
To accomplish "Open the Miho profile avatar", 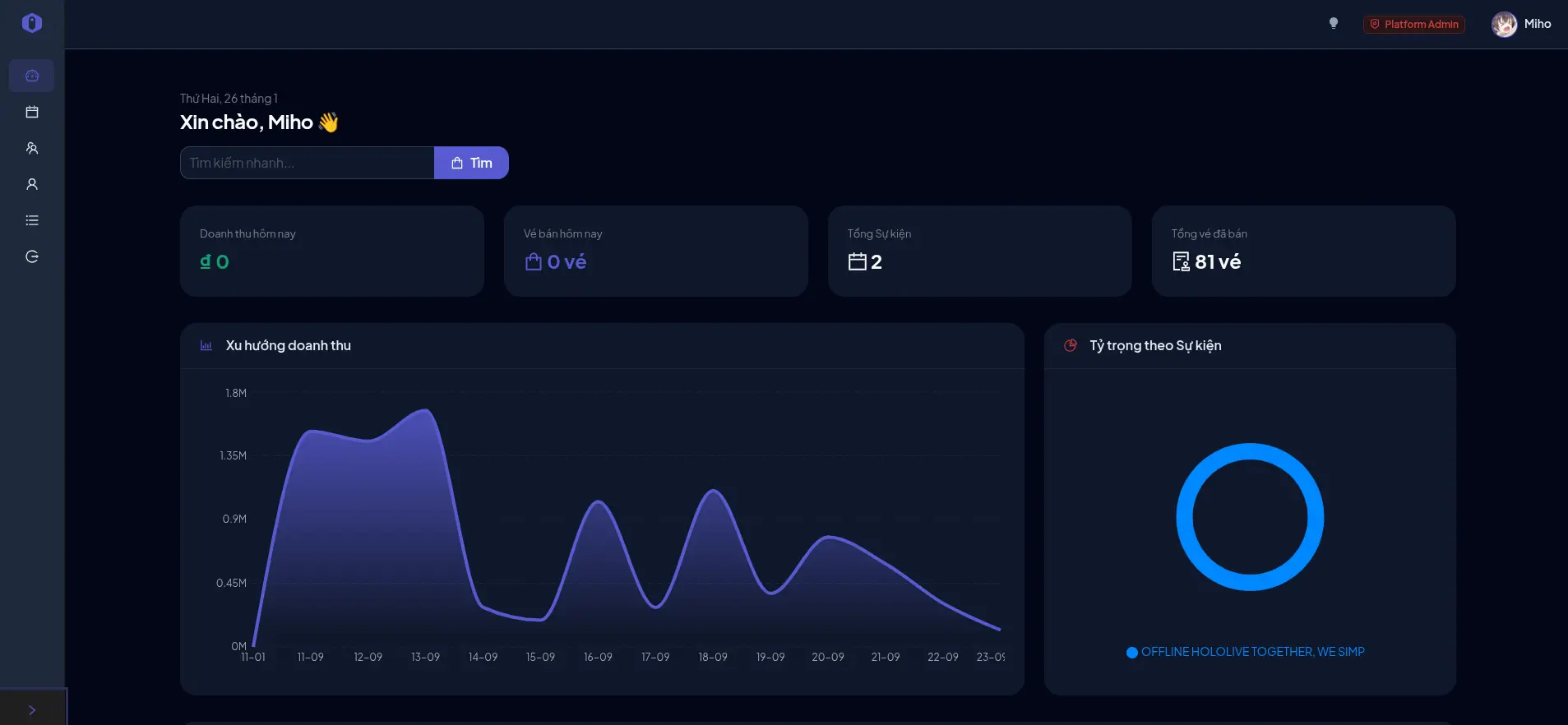I will [1505, 24].
